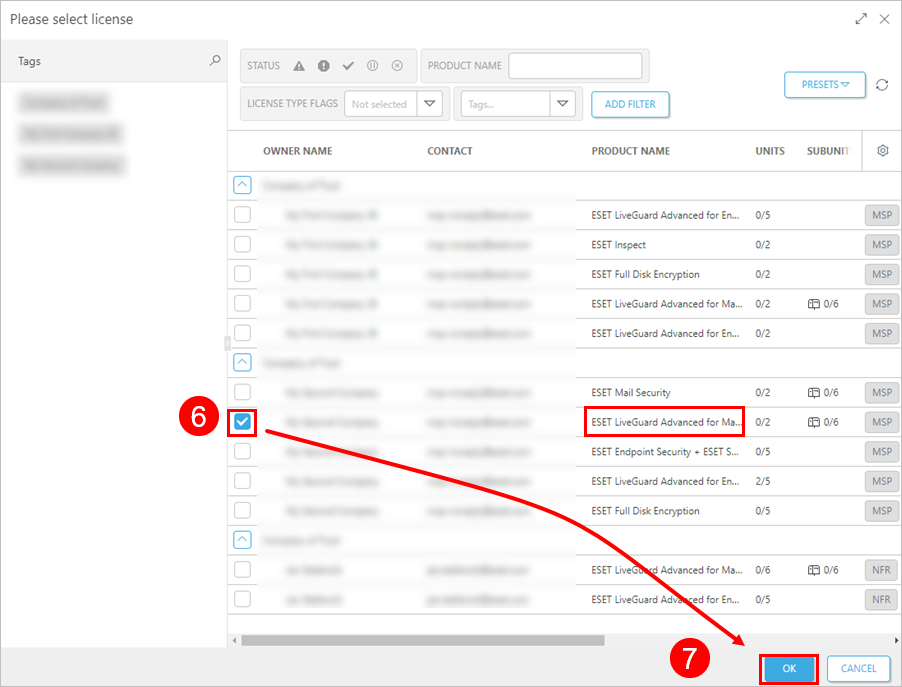Click MSP badge on ESET Inspect row
This screenshot has height=687, width=902.
tap(882, 245)
